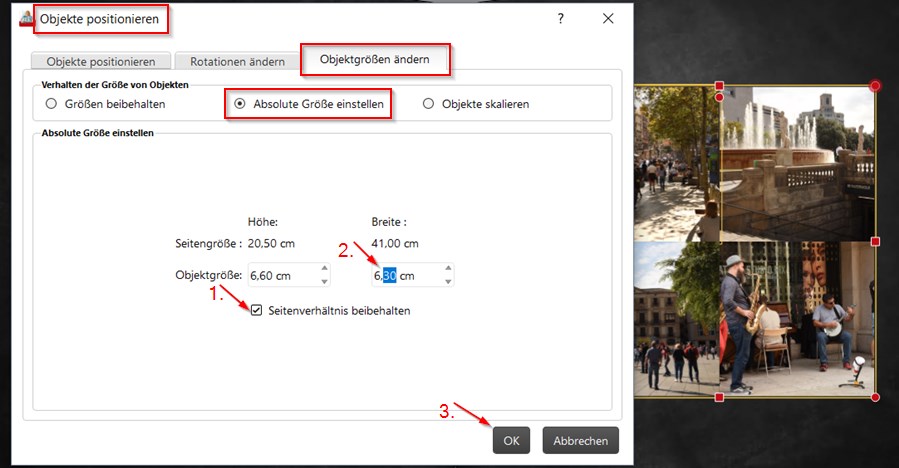Screen dimensions: 899x468
Task: Select the Größen beibehalten radio option
Action: click(x=51, y=104)
